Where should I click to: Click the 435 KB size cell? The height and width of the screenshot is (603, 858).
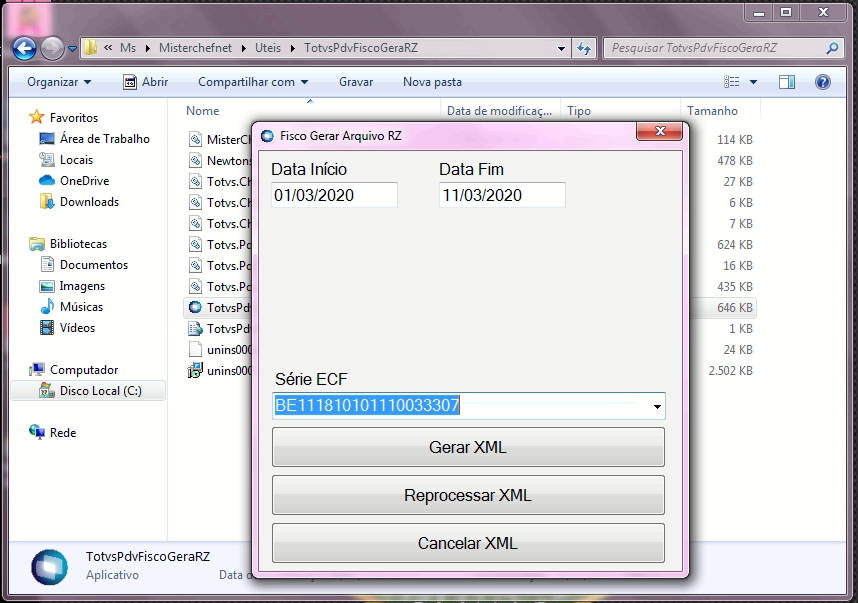[x=735, y=287]
